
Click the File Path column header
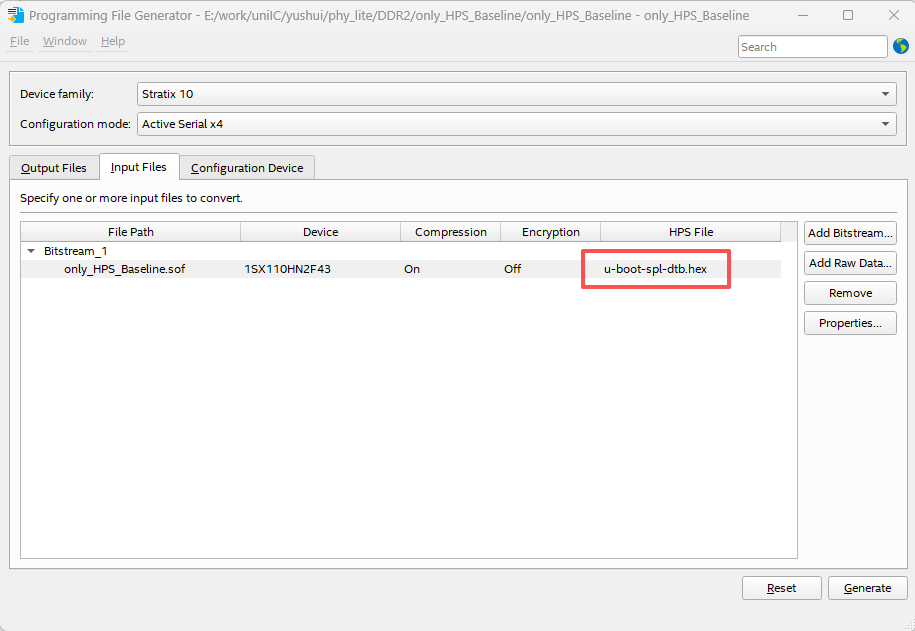(x=131, y=232)
